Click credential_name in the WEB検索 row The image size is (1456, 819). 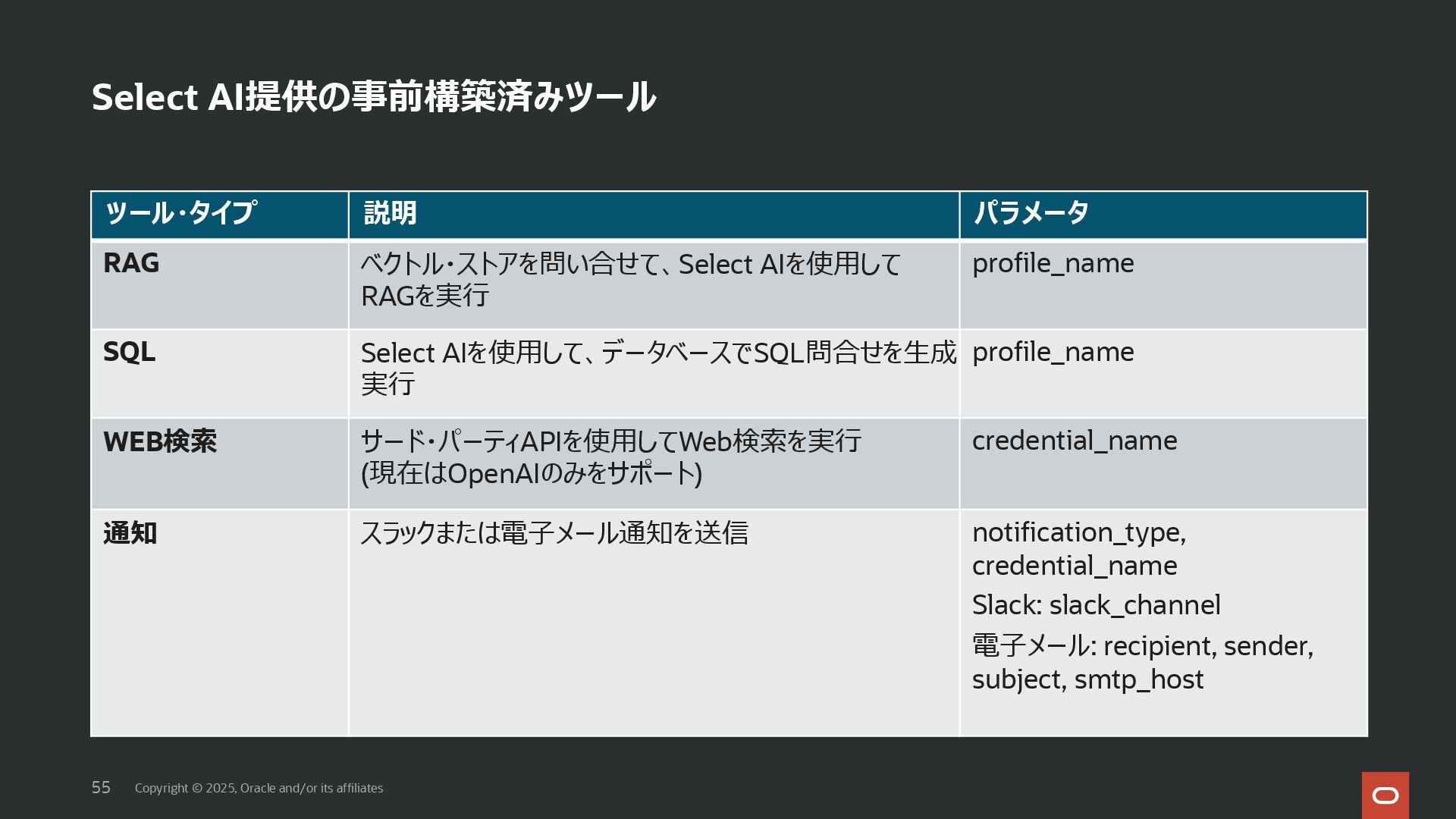pos(1074,441)
